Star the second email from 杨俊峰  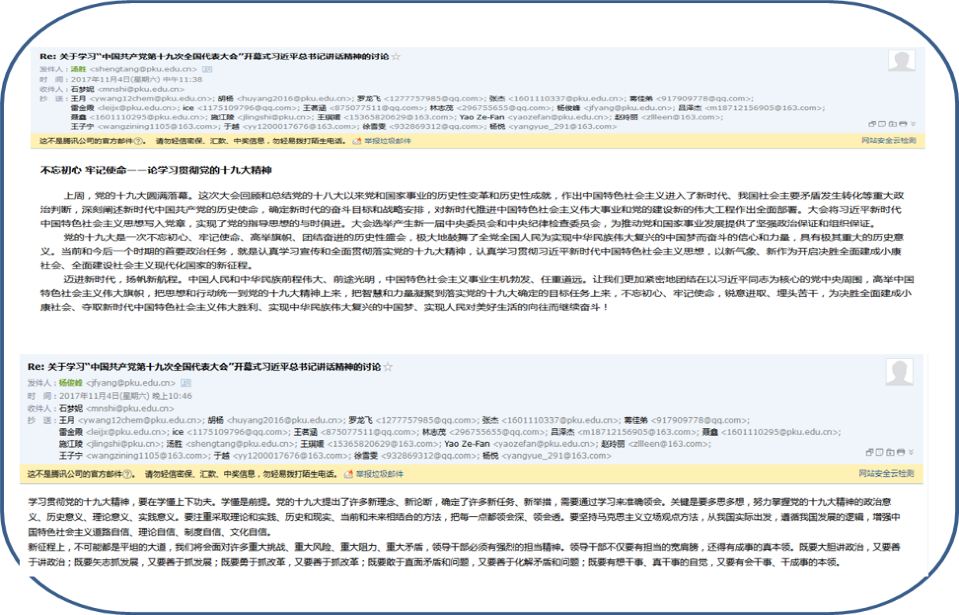388,367
